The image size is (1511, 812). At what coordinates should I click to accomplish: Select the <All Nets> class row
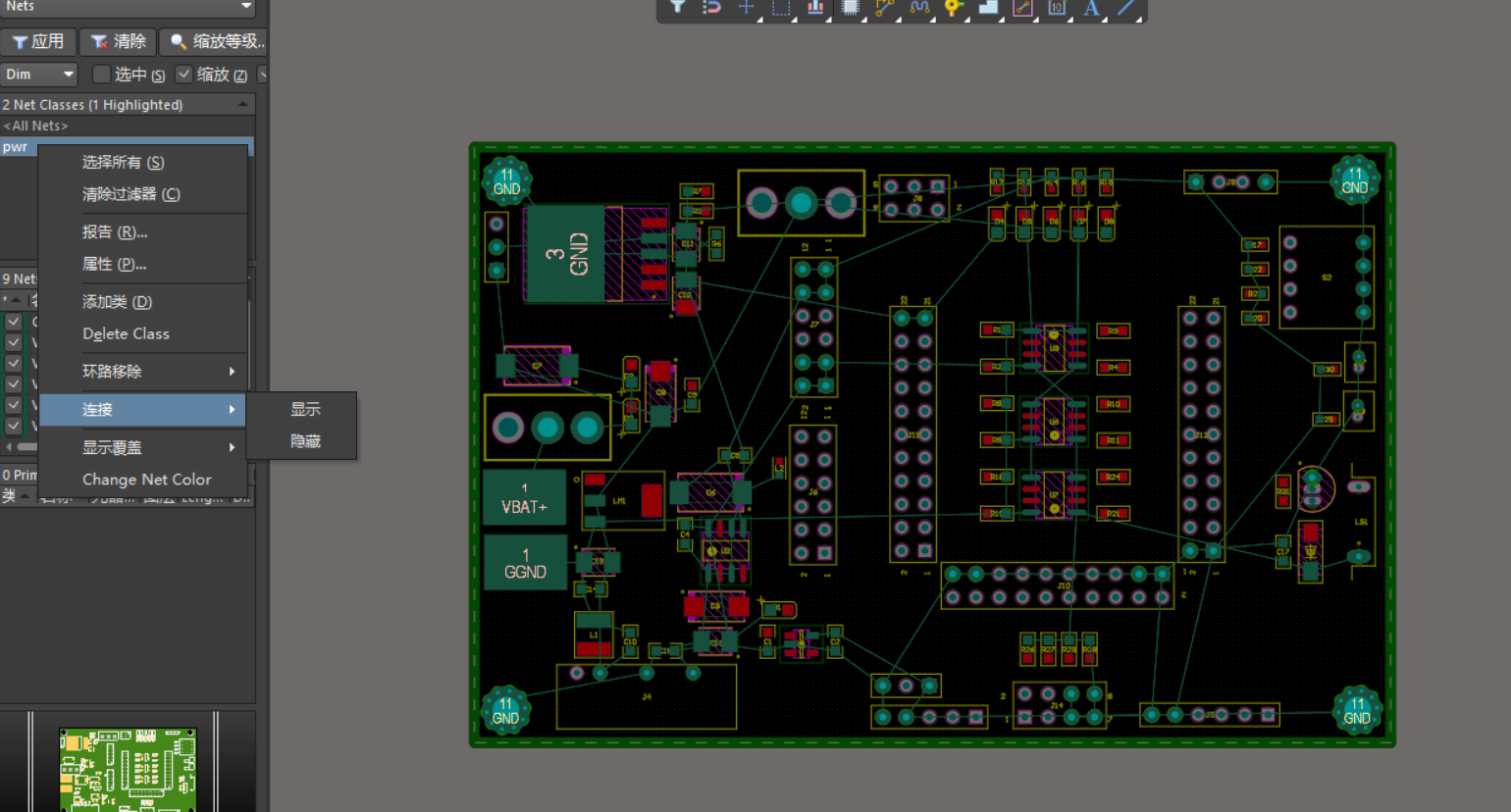[128, 126]
